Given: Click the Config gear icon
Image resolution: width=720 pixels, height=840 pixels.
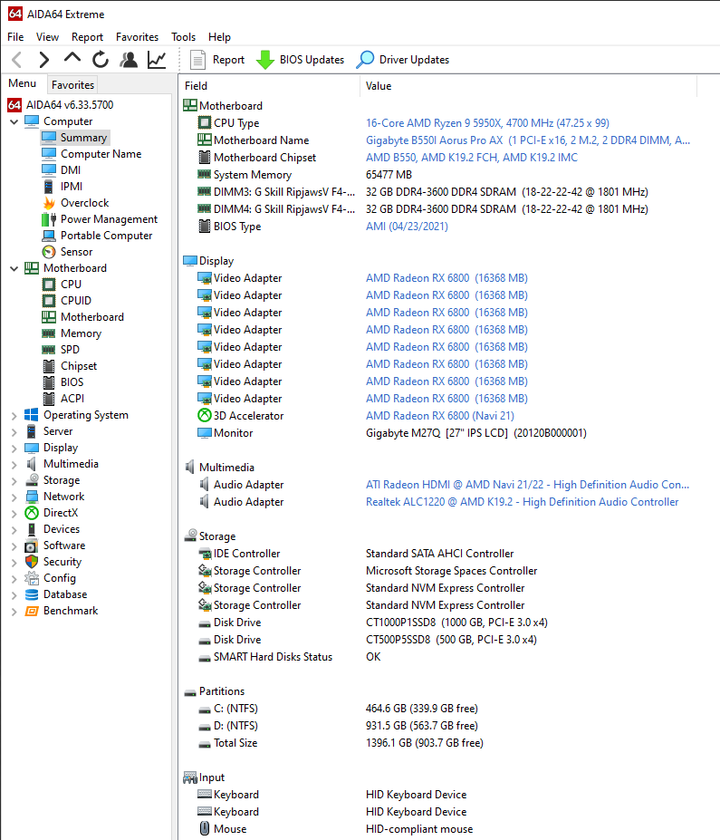Looking at the screenshot, I should (x=32, y=579).
